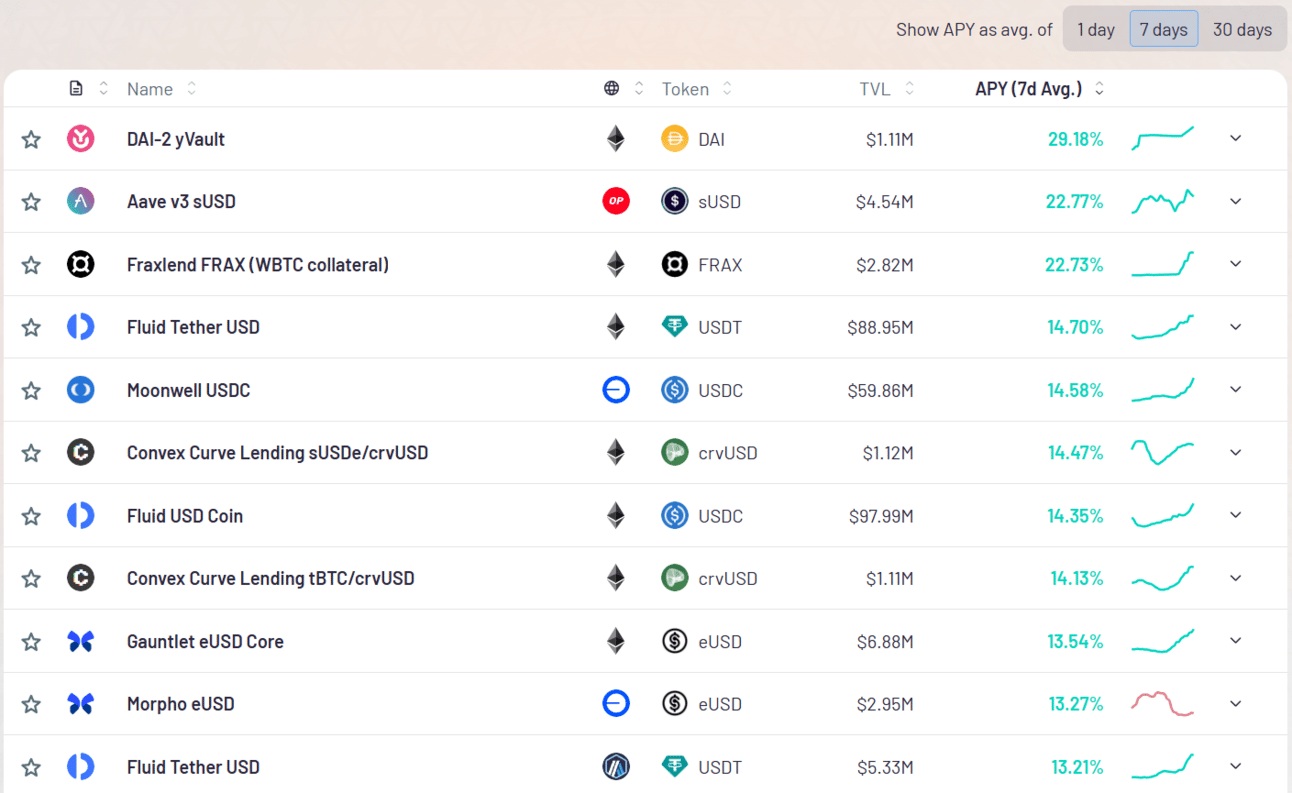Sort by APY (7d Avg.) column header
The width and height of the screenshot is (1292, 793).
click(x=1040, y=89)
